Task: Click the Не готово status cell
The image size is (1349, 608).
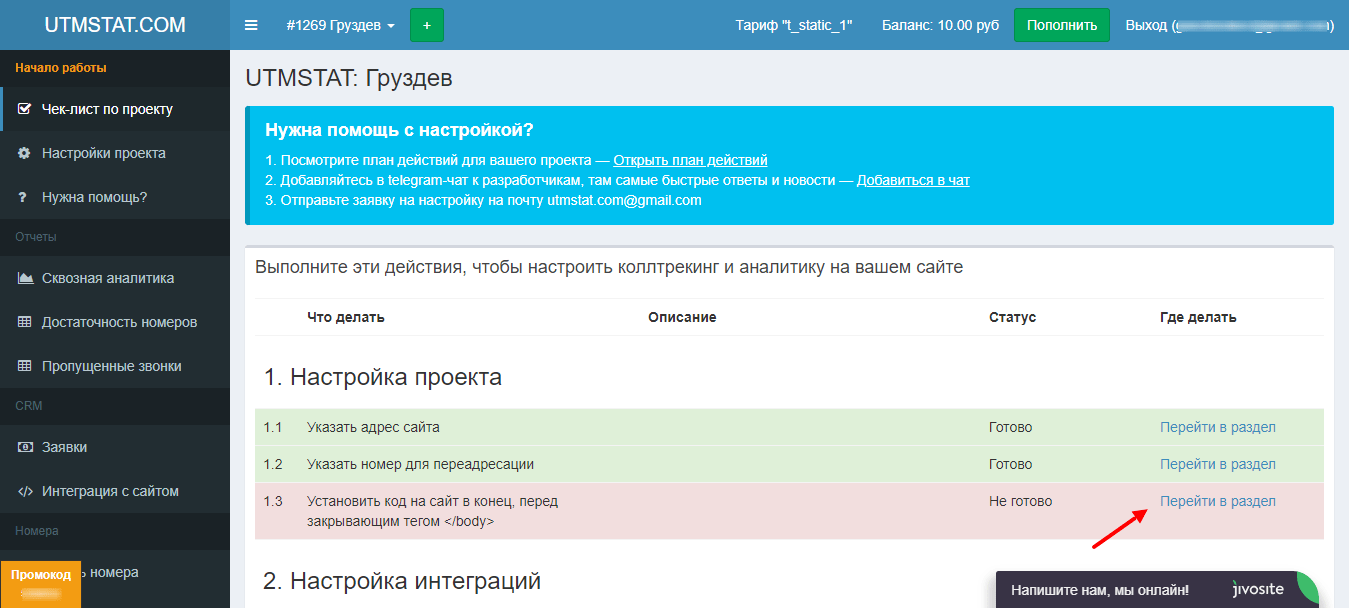Action: pyautogui.click(x=1020, y=501)
